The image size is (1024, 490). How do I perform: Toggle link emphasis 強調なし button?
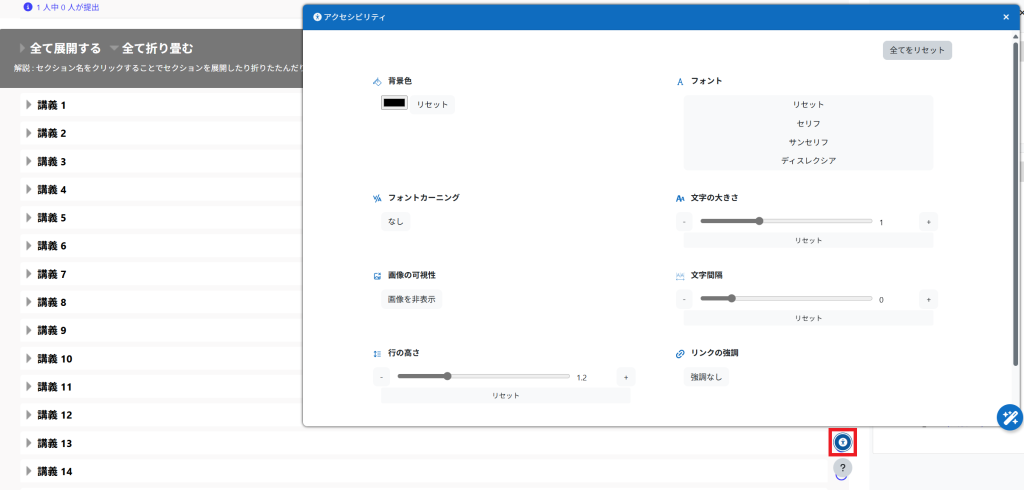pos(706,377)
